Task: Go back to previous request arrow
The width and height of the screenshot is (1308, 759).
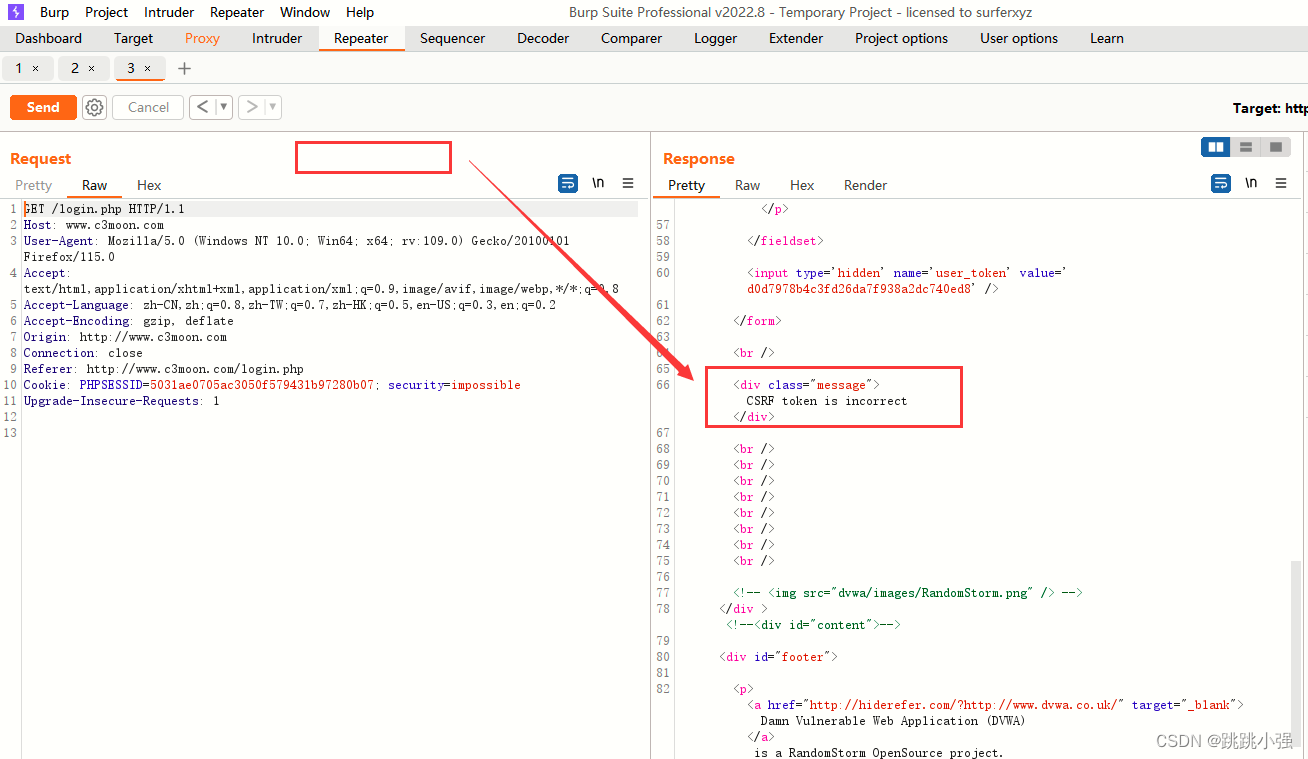Action: 202,107
